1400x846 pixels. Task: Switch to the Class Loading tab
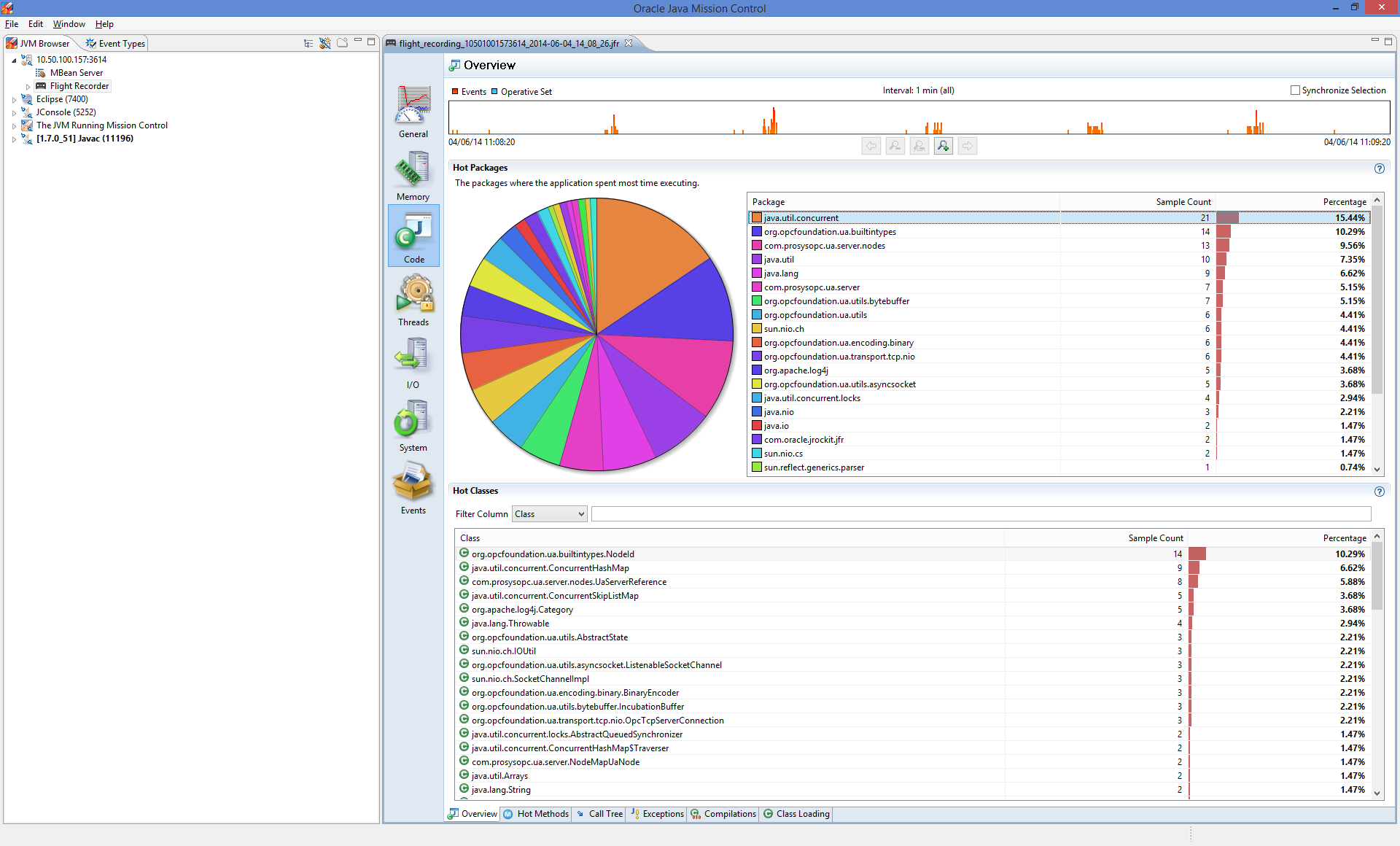(x=796, y=814)
